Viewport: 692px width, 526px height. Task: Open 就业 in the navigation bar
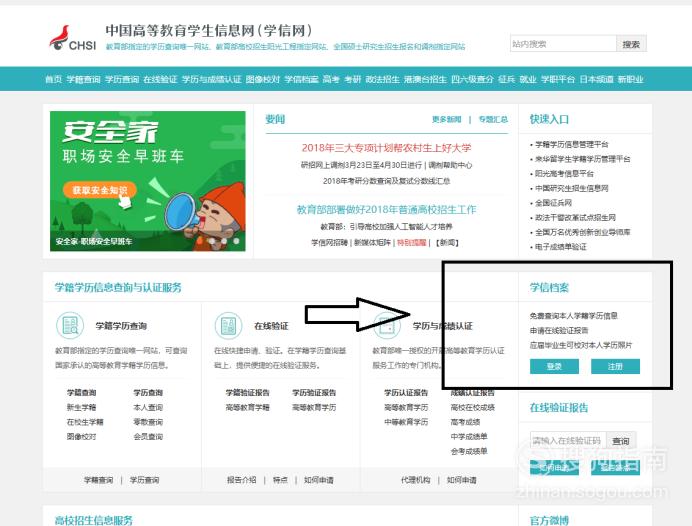(528, 79)
